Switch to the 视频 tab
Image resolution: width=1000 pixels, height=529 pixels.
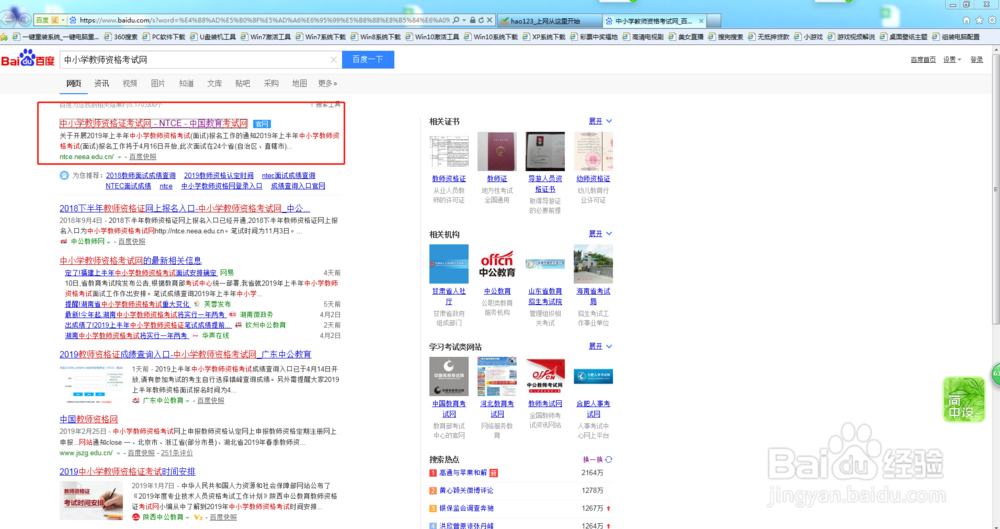click(129, 84)
